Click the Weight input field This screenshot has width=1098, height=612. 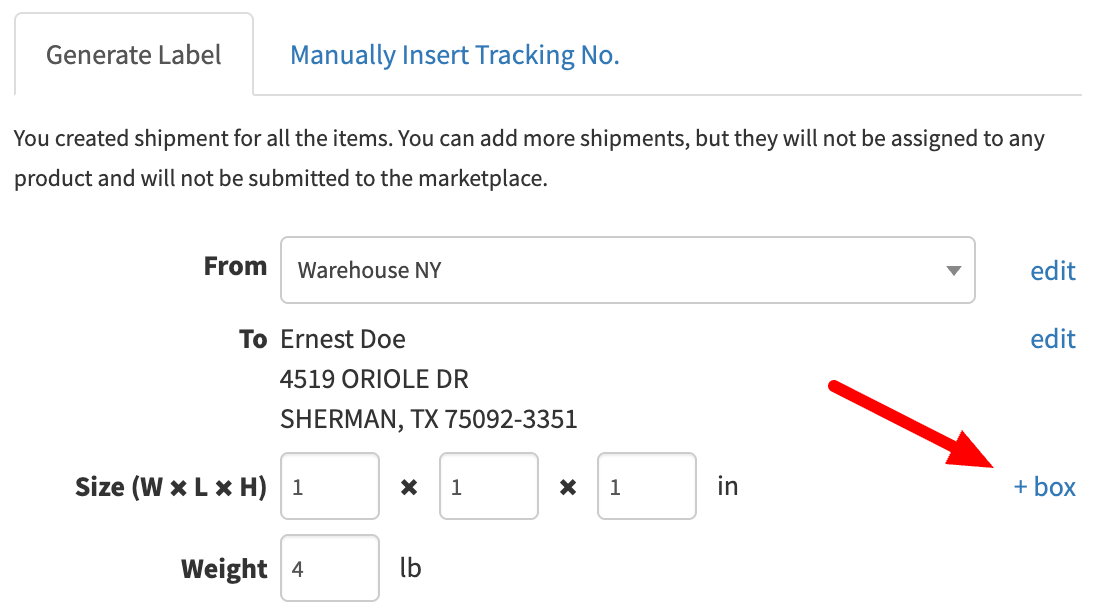330,569
